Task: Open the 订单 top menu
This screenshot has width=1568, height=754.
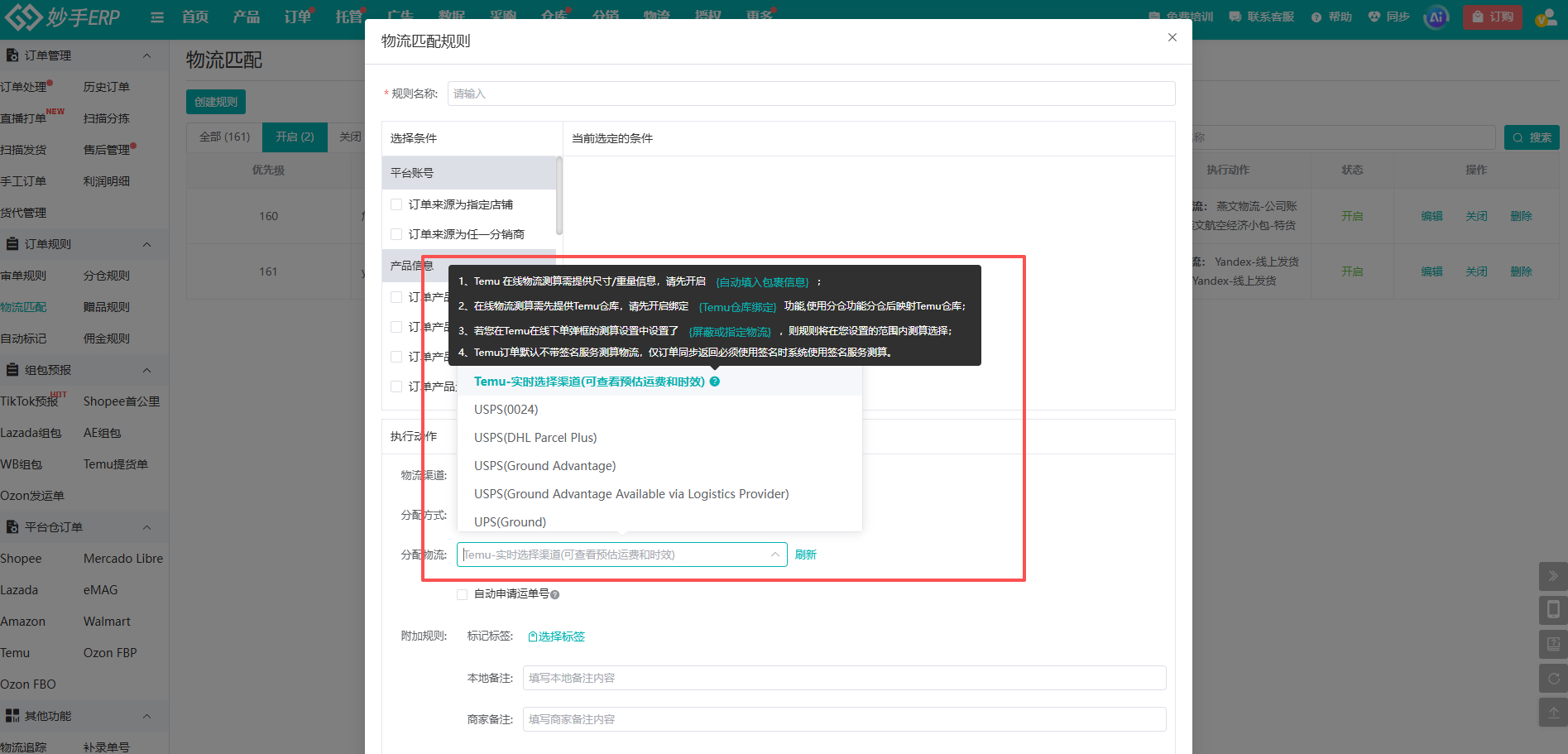Action: (x=298, y=17)
